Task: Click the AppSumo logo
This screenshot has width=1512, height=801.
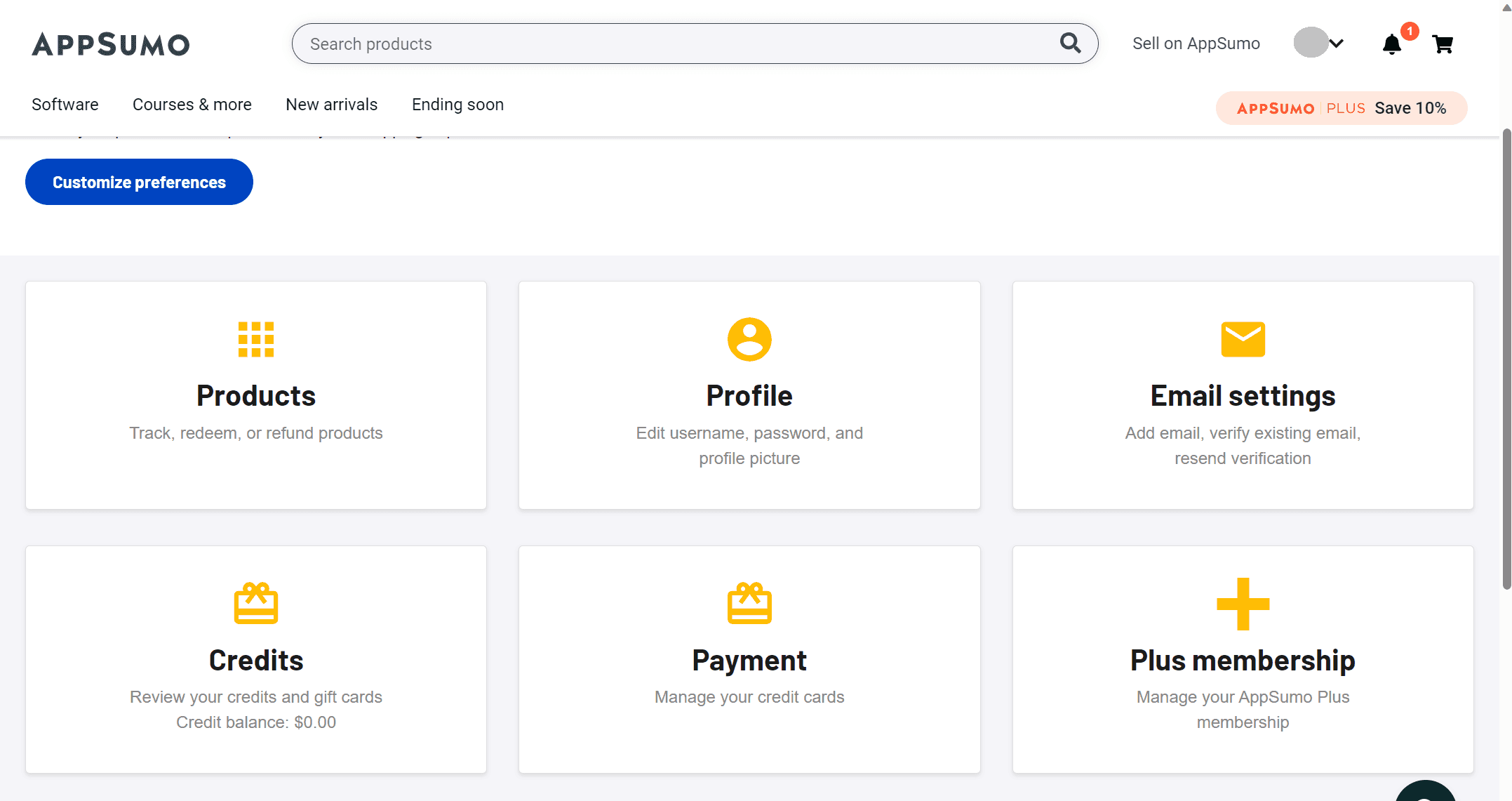Action: (x=111, y=44)
